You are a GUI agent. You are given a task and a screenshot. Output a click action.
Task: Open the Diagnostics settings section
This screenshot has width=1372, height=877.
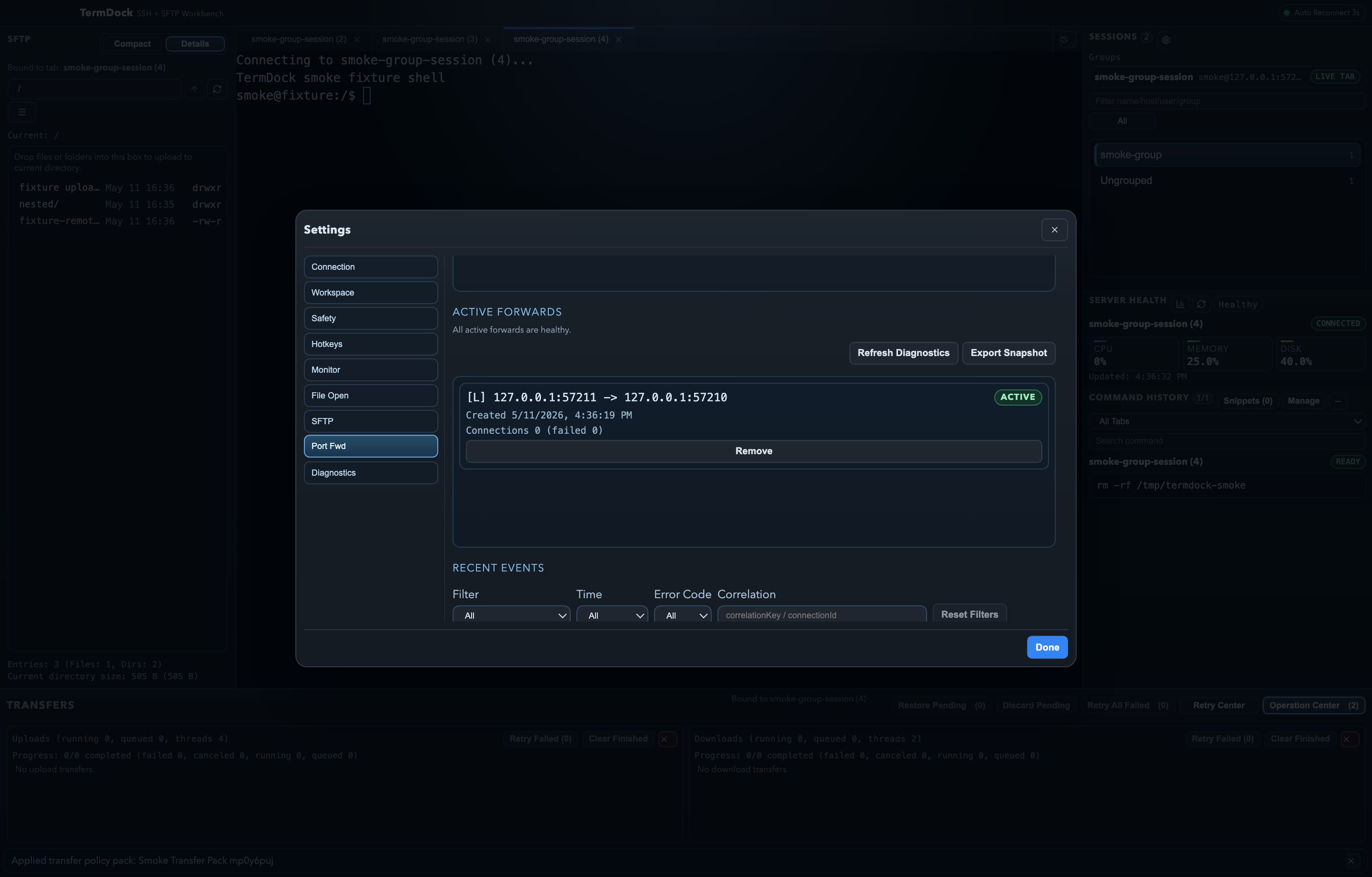371,473
